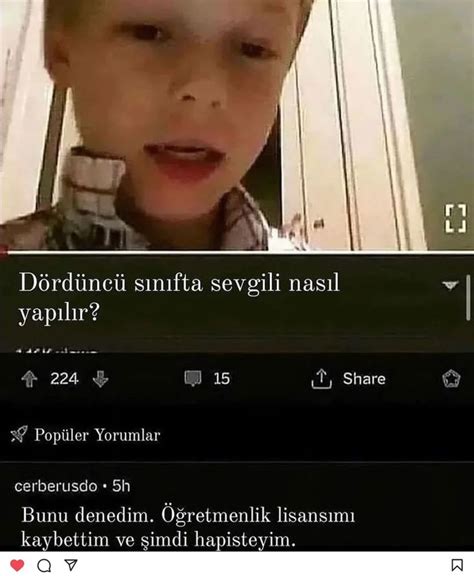474x576 pixels.
Task: Open cerberusdo's profile
Action: [x=56, y=486]
